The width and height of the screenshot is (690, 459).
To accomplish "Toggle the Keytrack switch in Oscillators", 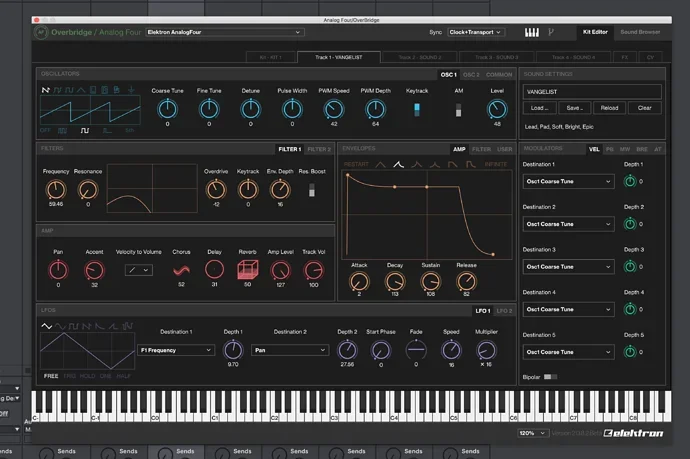I will coord(417,109).
